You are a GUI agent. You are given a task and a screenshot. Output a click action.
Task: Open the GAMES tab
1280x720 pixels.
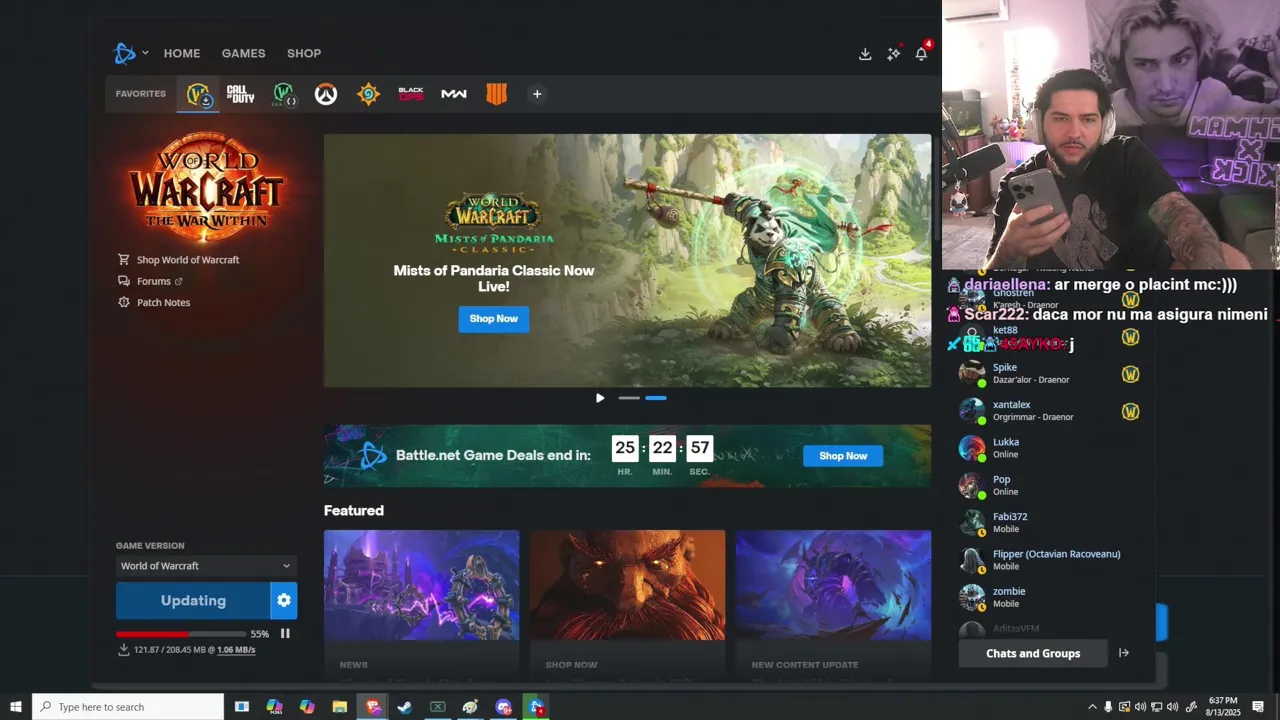click(243, 53)
